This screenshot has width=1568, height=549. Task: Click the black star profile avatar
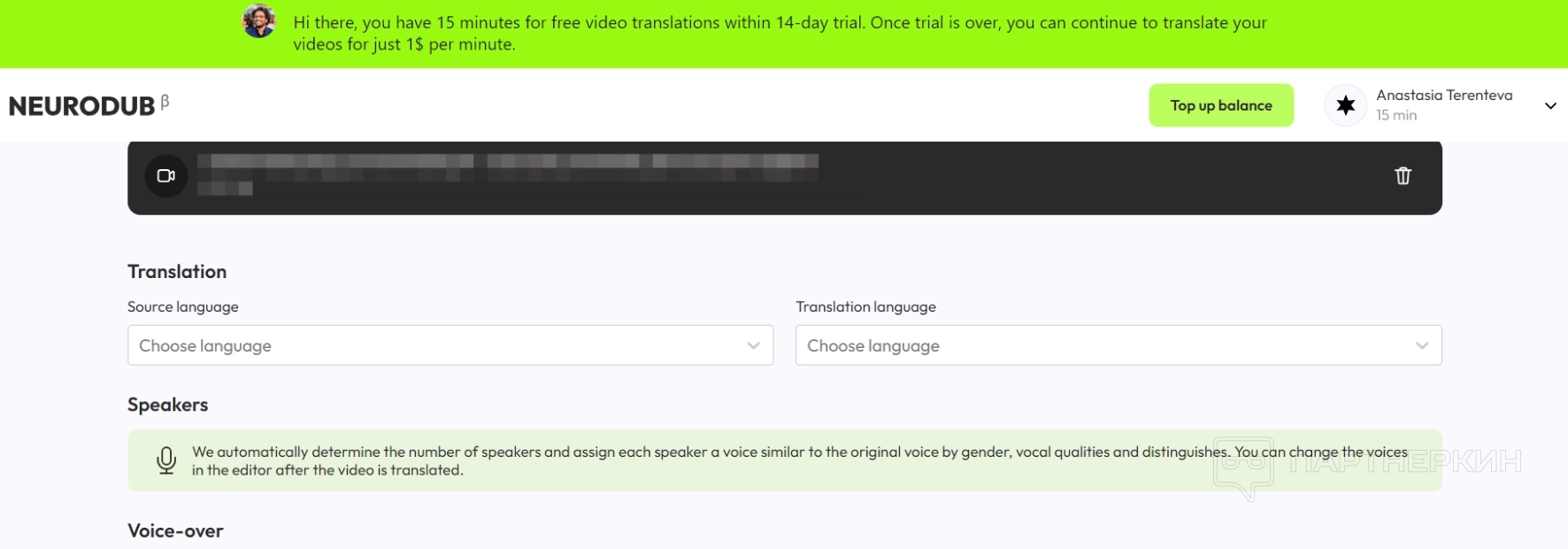1345,105
